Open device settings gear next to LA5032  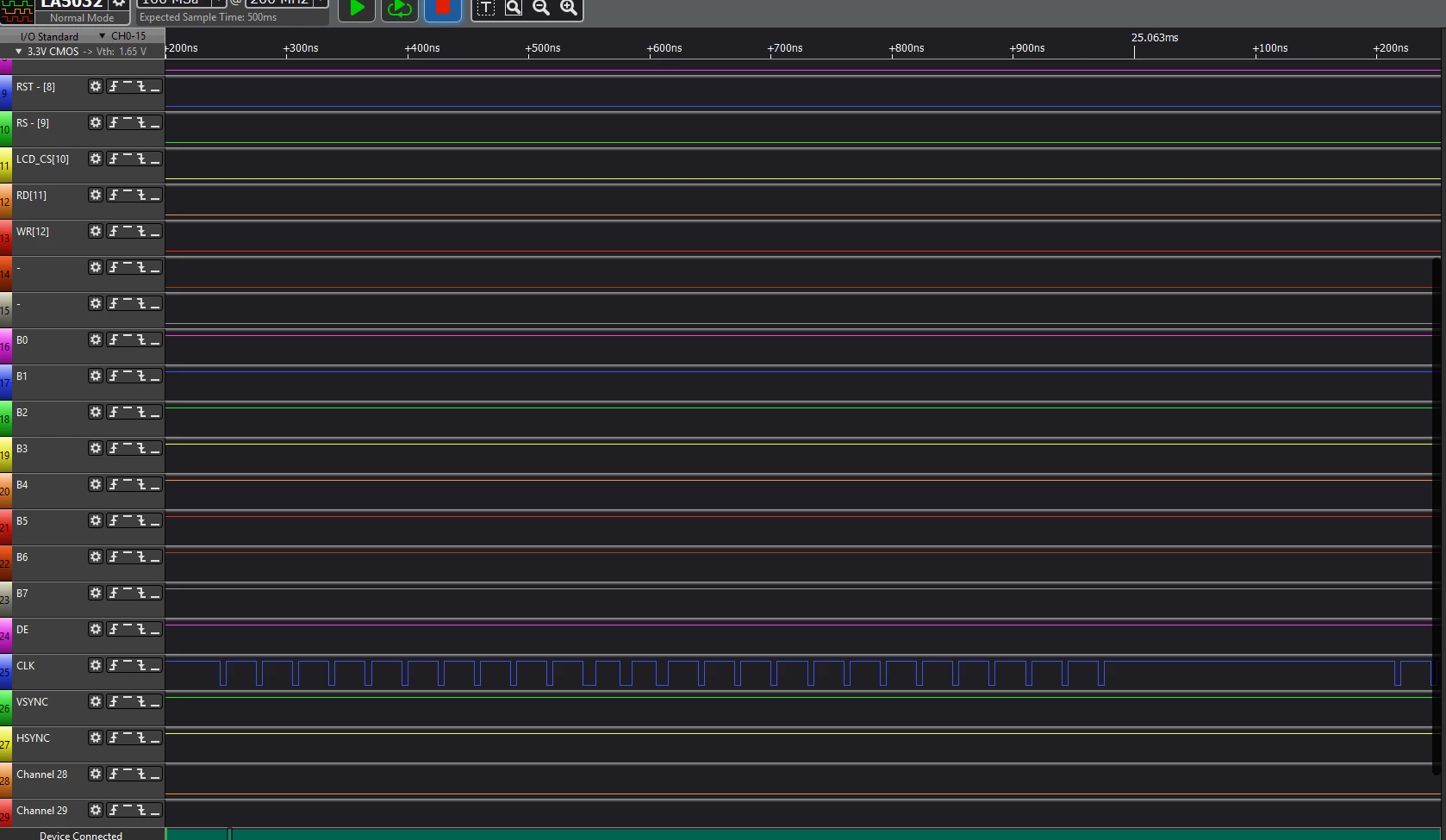(x=119, y=4)
